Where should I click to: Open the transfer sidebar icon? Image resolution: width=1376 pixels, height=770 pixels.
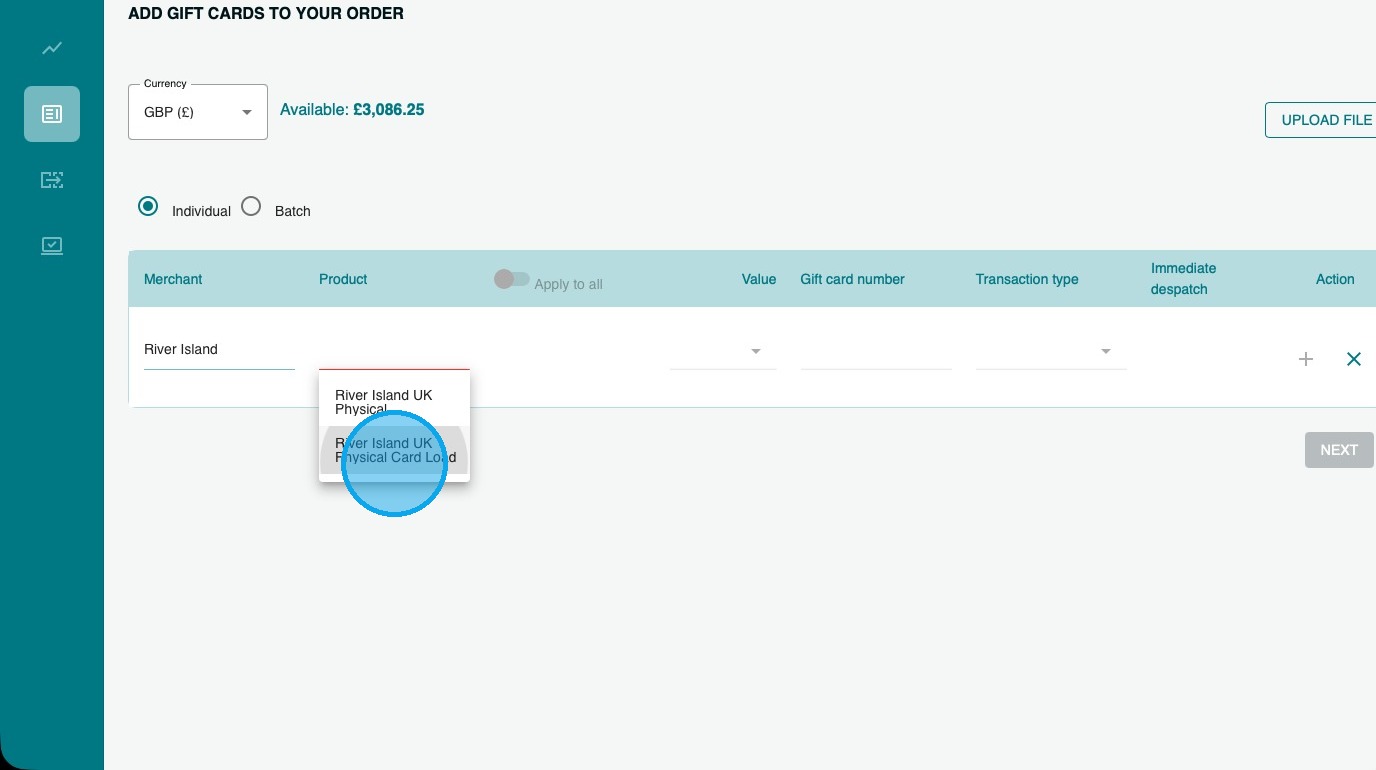pos(52,180)
